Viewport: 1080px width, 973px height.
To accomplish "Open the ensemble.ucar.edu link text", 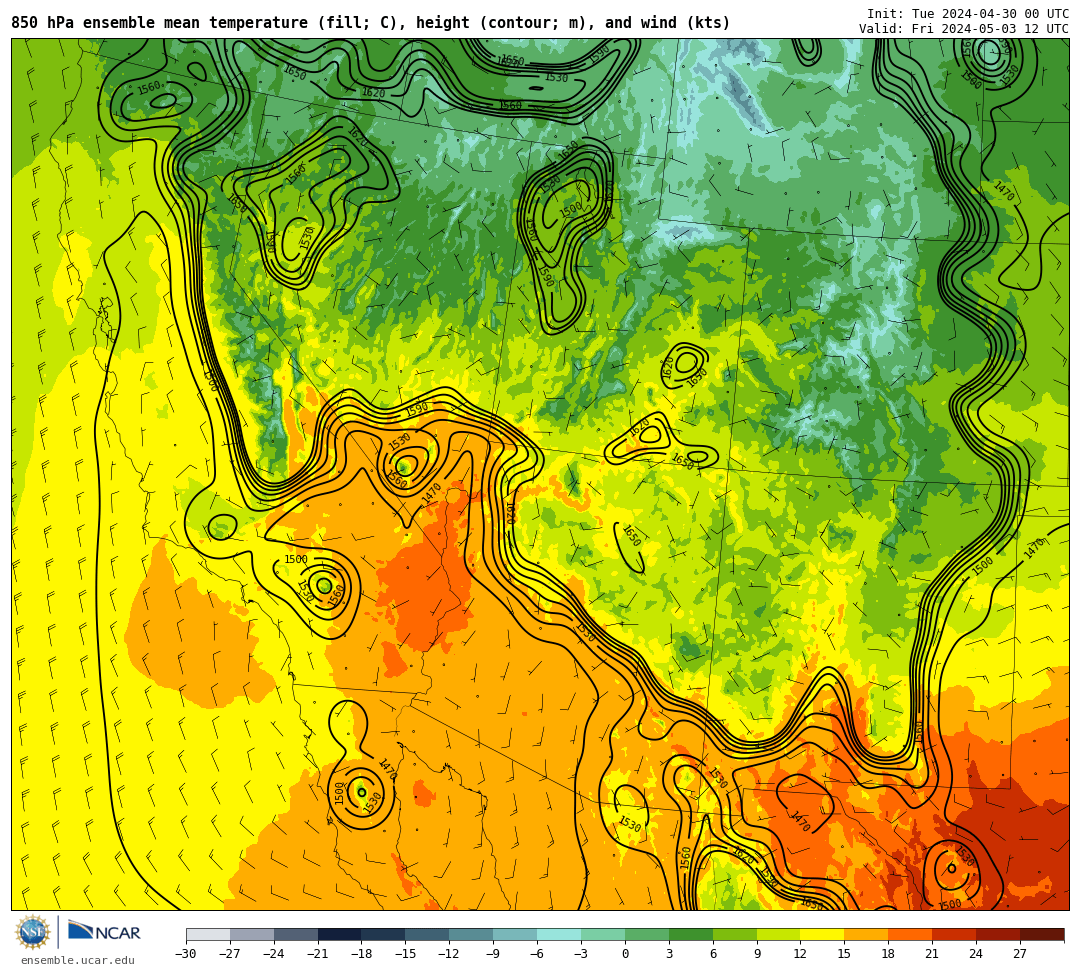I will tap(77, 960).
